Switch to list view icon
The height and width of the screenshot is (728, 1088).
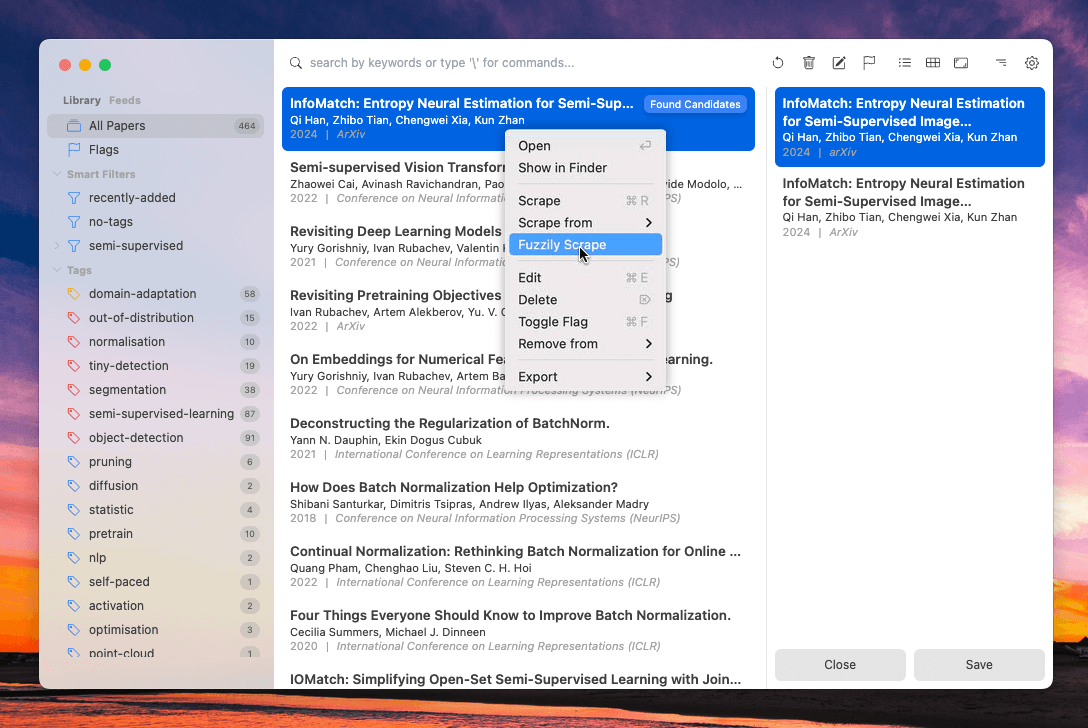point(904,63)
